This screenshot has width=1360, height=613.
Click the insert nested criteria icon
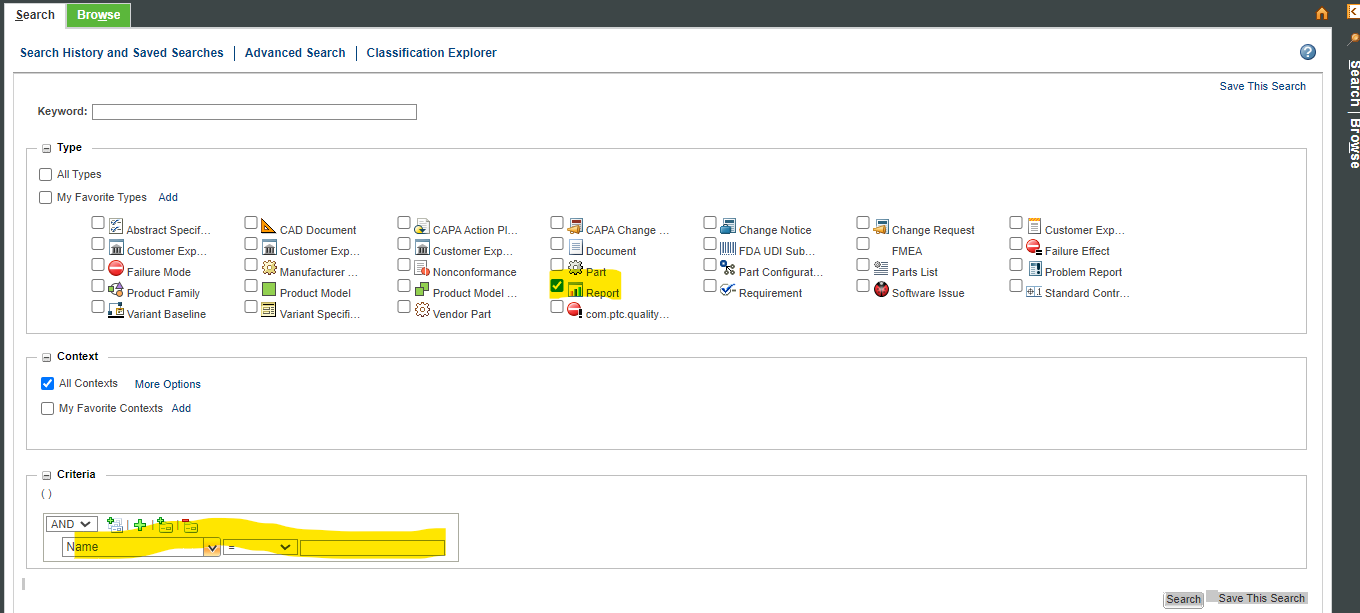pyautogui.click(x=115, y=524)
